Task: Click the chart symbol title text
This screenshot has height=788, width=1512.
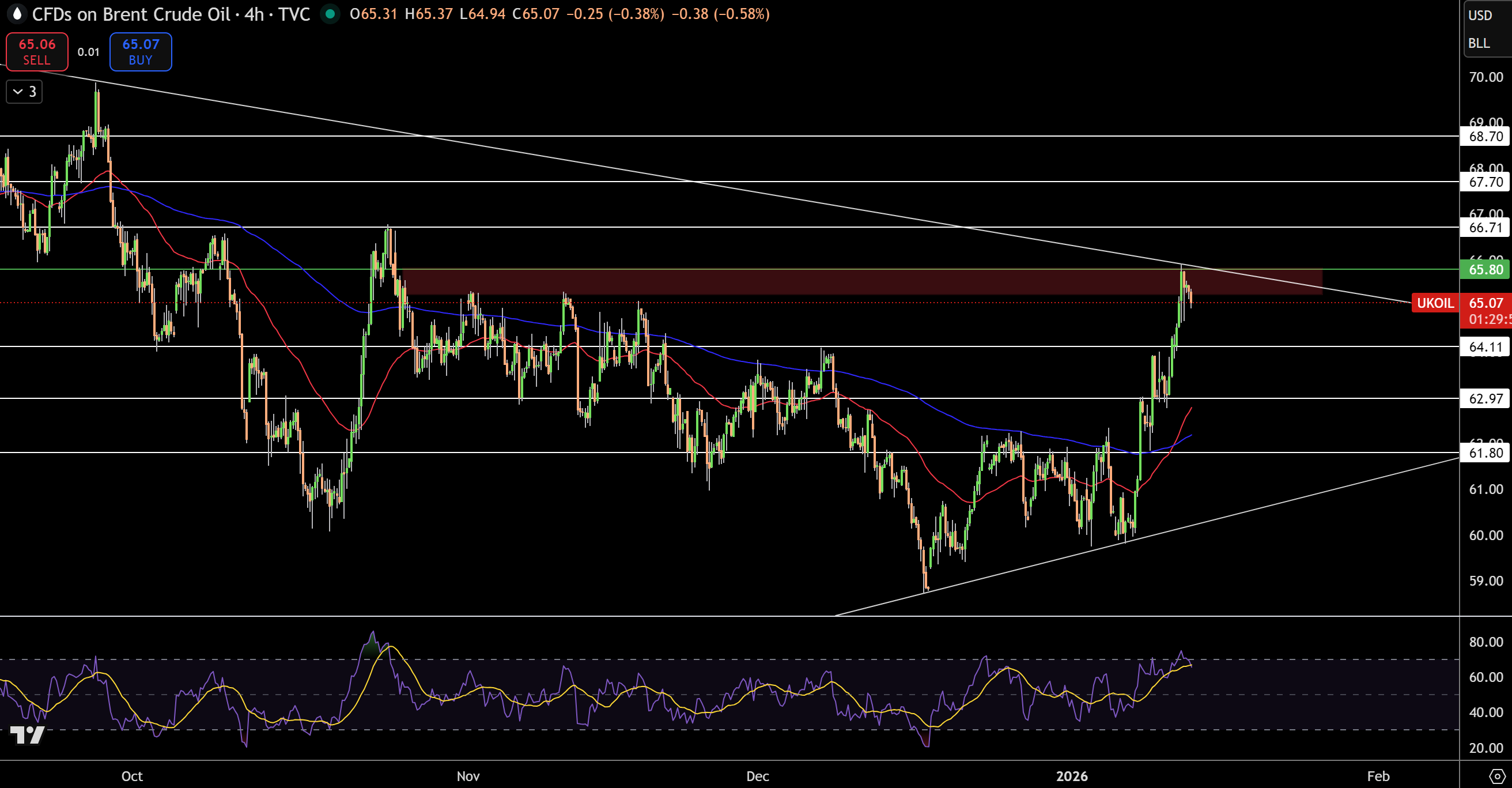Action: (x=171, y=13)
